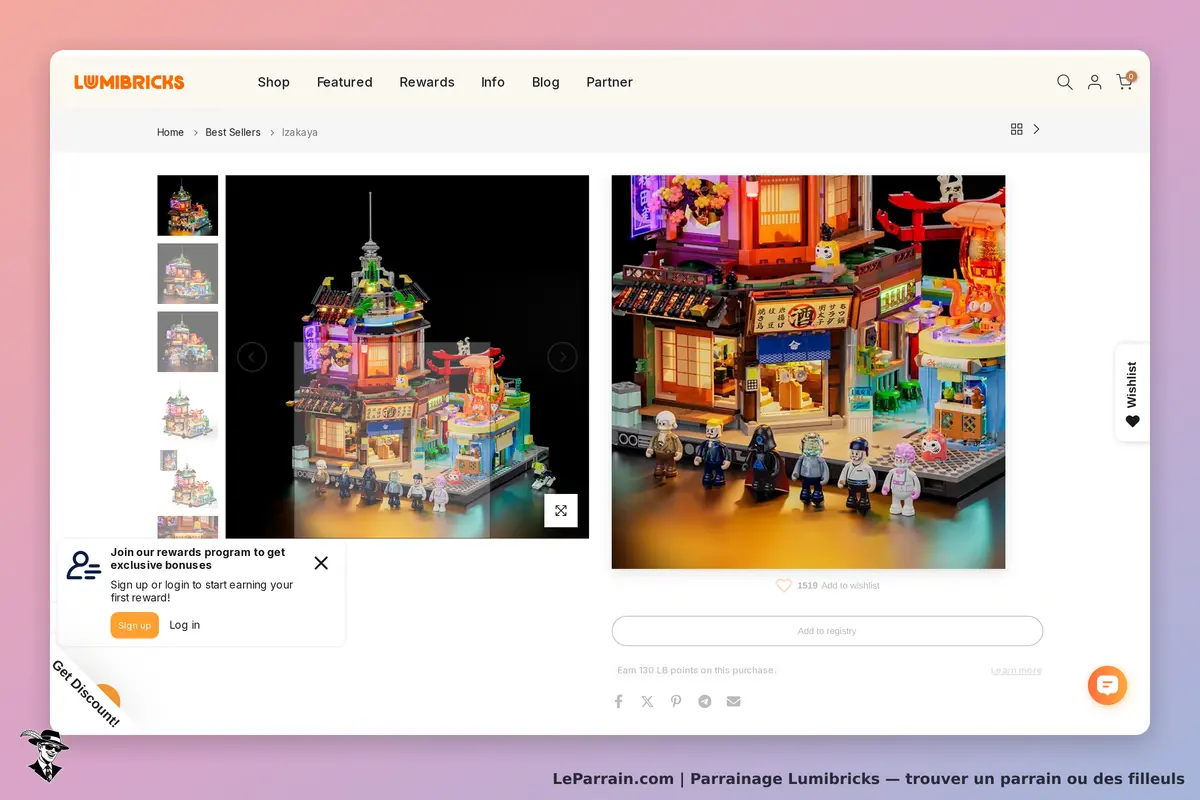Open the account user icon
This screenshot has height=800, width=1200.
coord(1095,82)
